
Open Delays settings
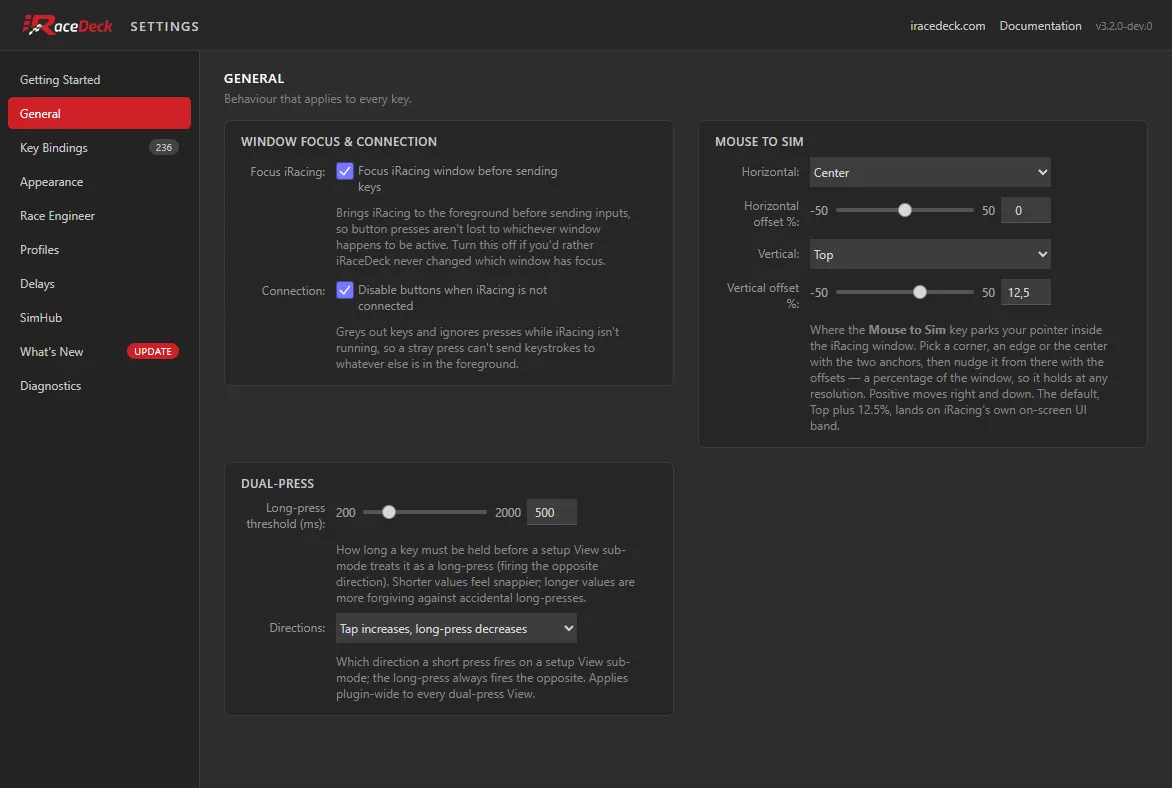coord(99,283)
